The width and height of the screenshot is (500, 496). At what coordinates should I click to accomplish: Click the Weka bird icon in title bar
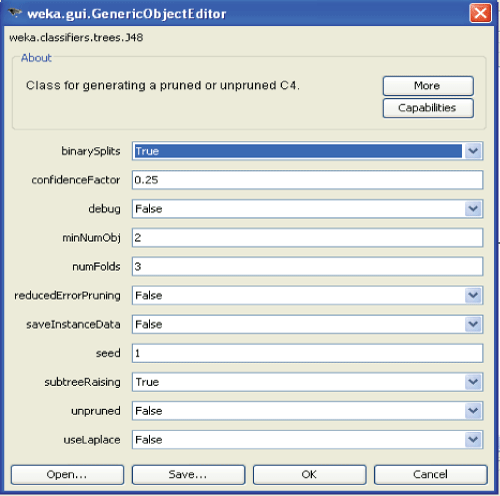[15, 13]
